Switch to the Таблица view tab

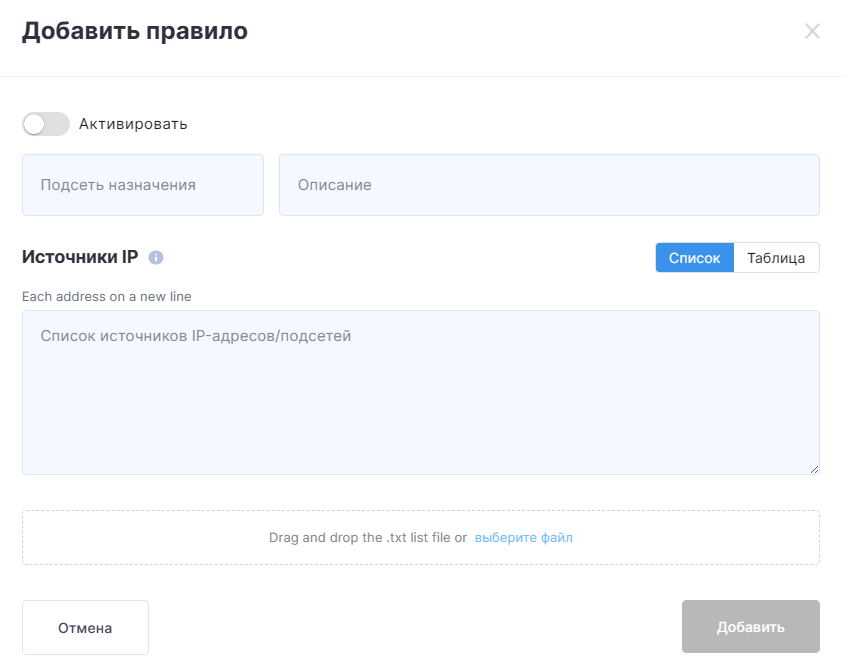pyautogui.click(x=776, y=258)
